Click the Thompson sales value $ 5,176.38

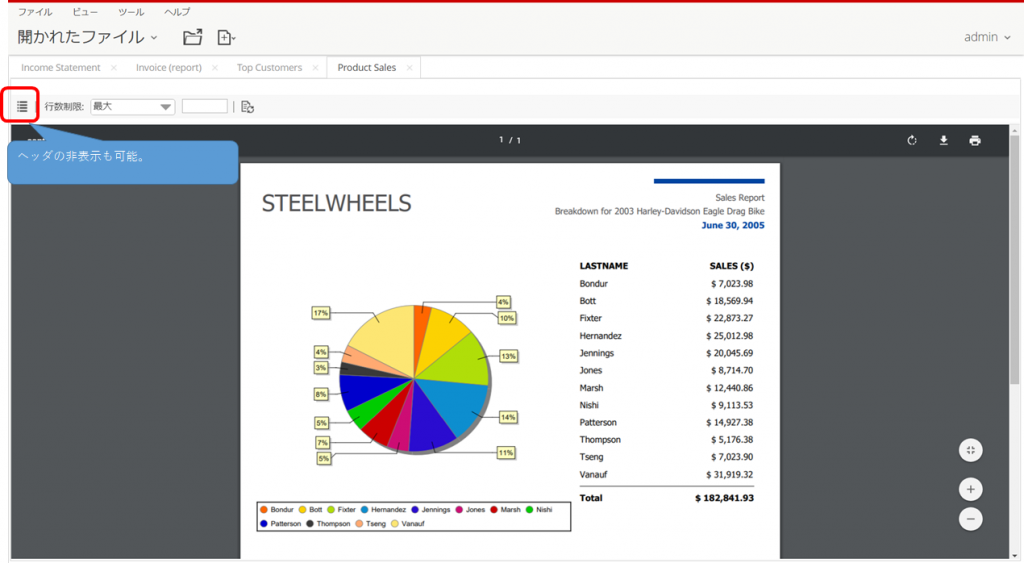(731, 440)
